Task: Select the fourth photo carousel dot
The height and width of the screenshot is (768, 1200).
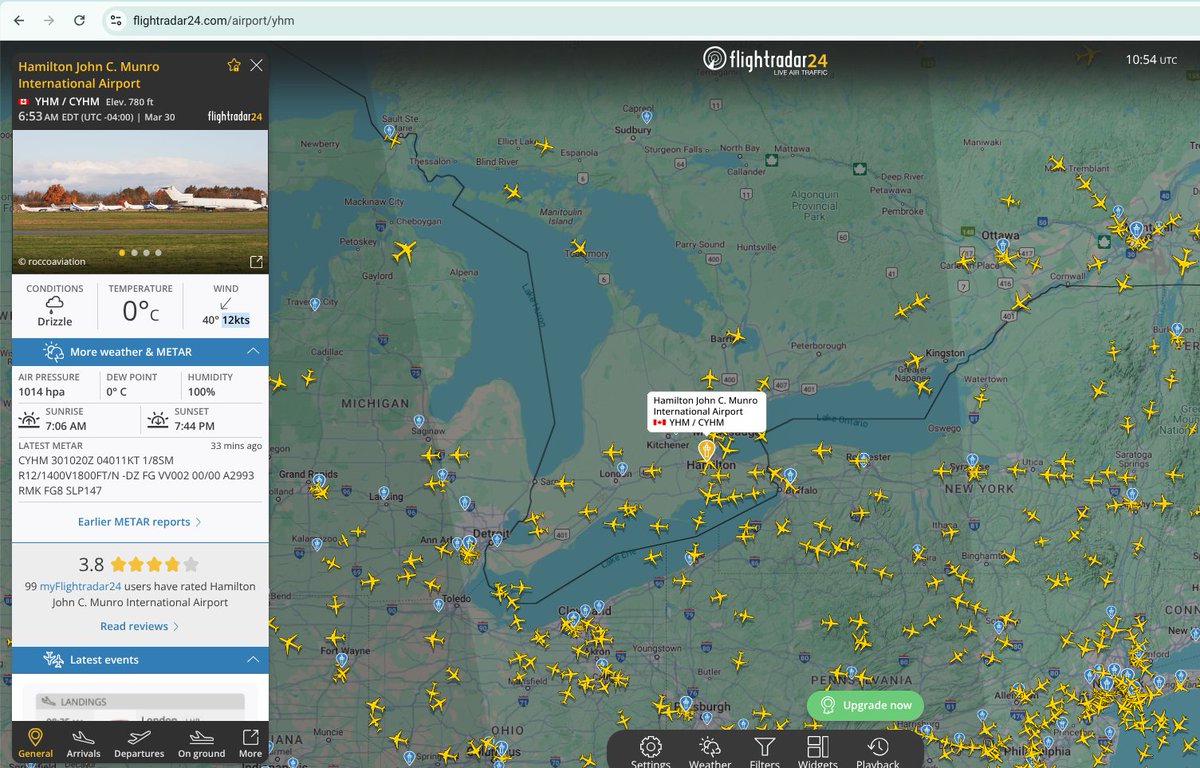Action: [x=158, y=253]
